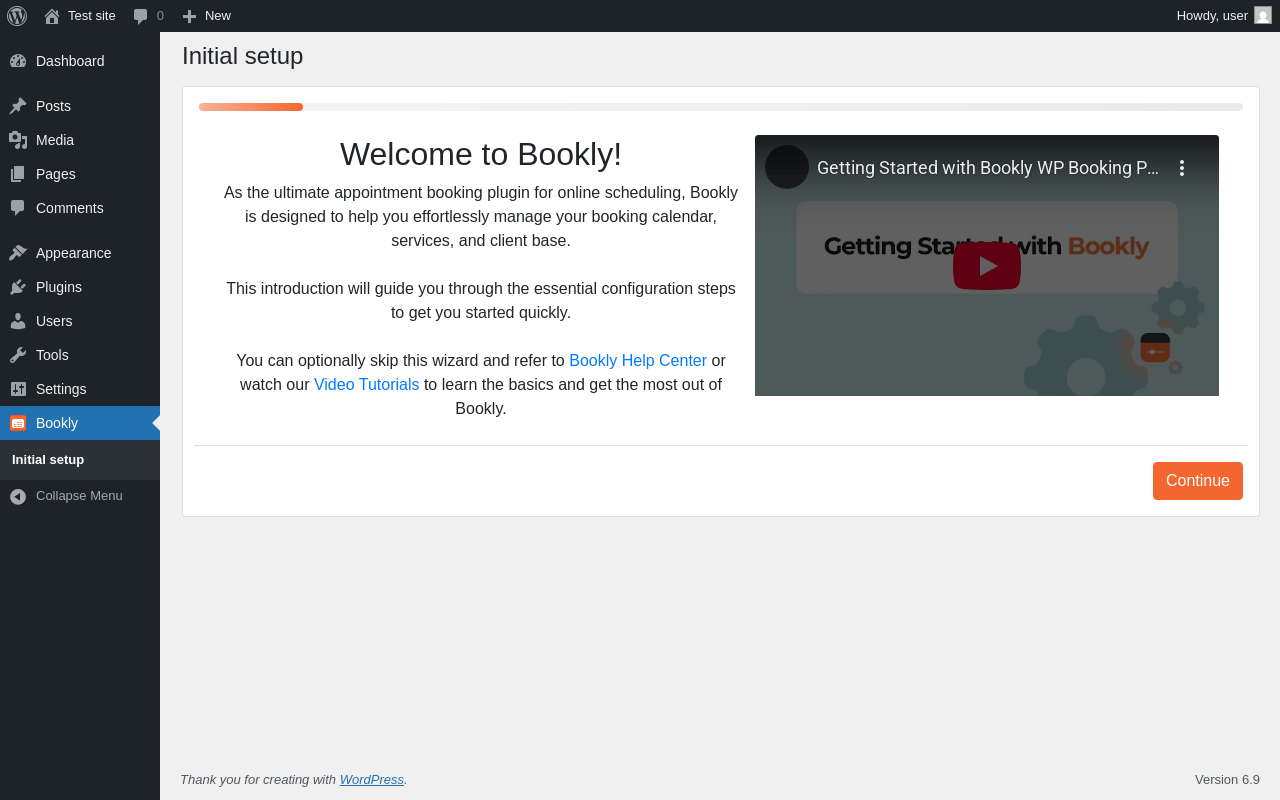The image size is (1280, 800).
Task: Click the Initial setup page title
Action: [x=243, y=56]
